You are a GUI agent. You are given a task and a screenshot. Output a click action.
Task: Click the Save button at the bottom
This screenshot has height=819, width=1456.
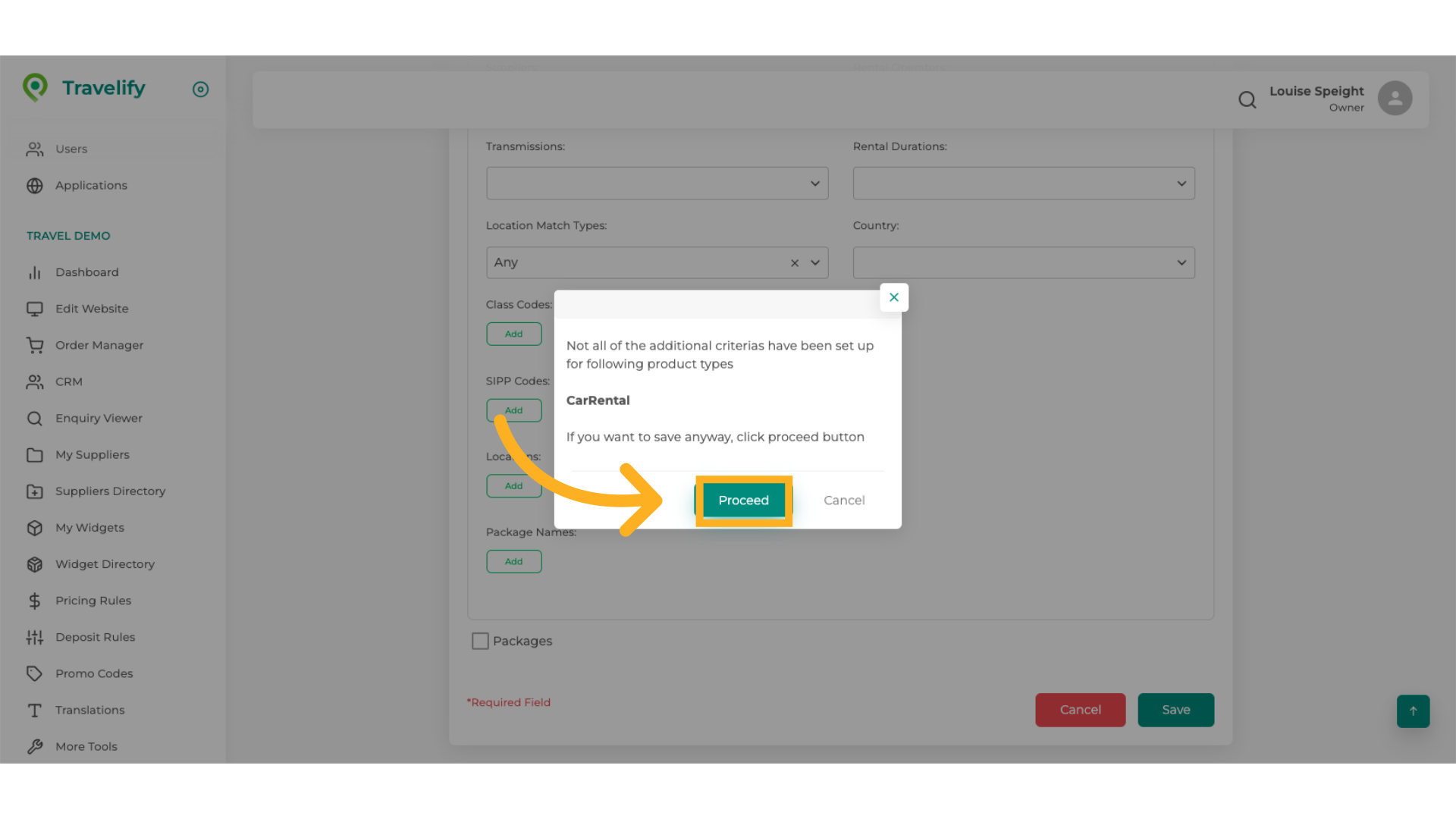pos(1175,710)
